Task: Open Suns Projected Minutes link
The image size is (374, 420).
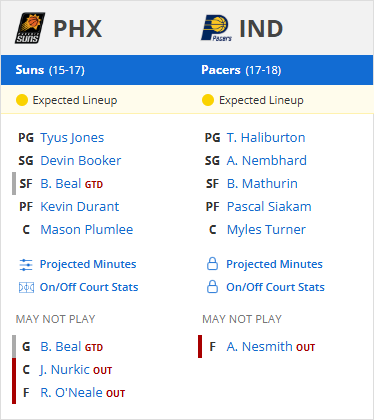Action: click(x=88, y=264)
